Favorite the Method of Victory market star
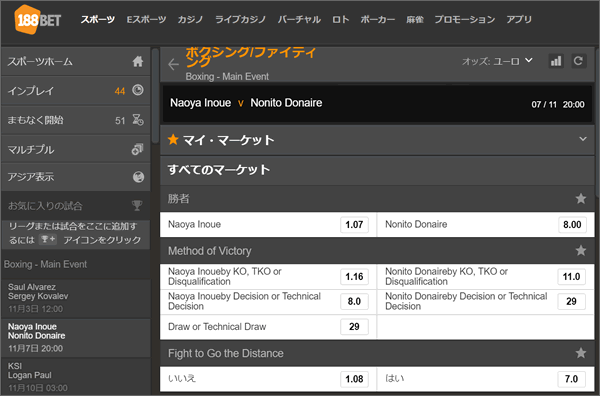600x396 pixels. pyautogui.click(x=581, y=250)
